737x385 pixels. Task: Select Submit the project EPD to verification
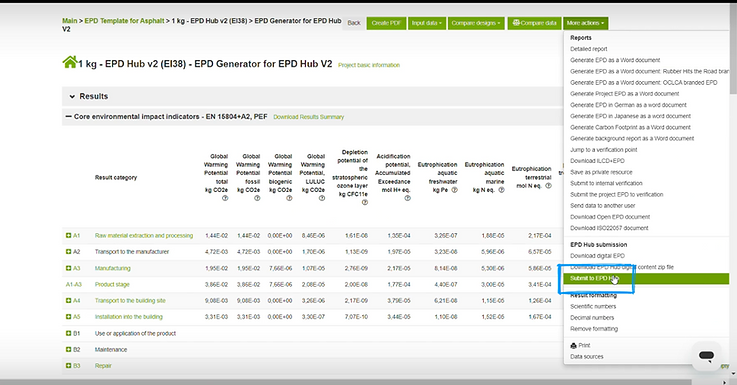point(617,195)
